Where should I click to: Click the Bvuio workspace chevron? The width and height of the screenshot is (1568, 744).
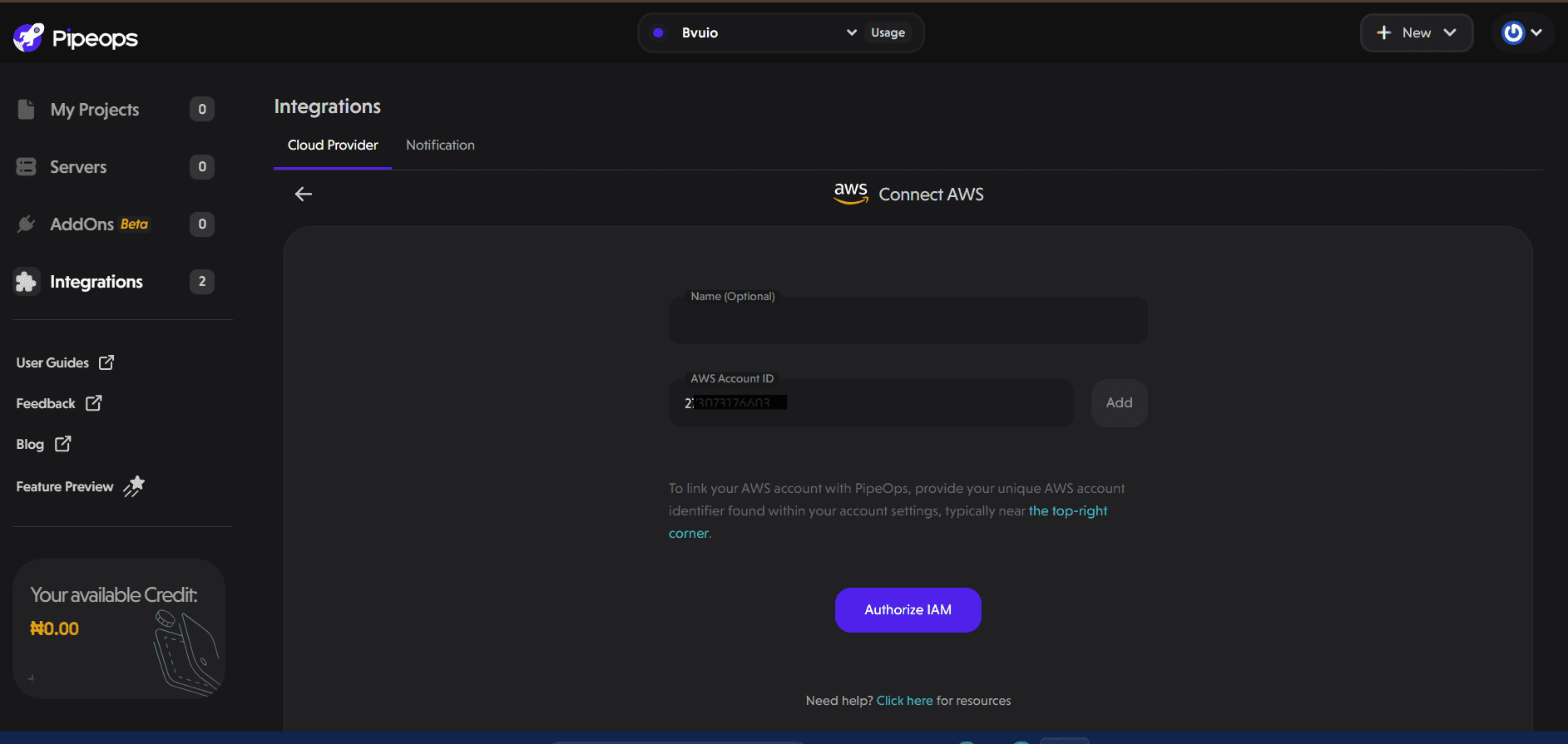[852, 32]
